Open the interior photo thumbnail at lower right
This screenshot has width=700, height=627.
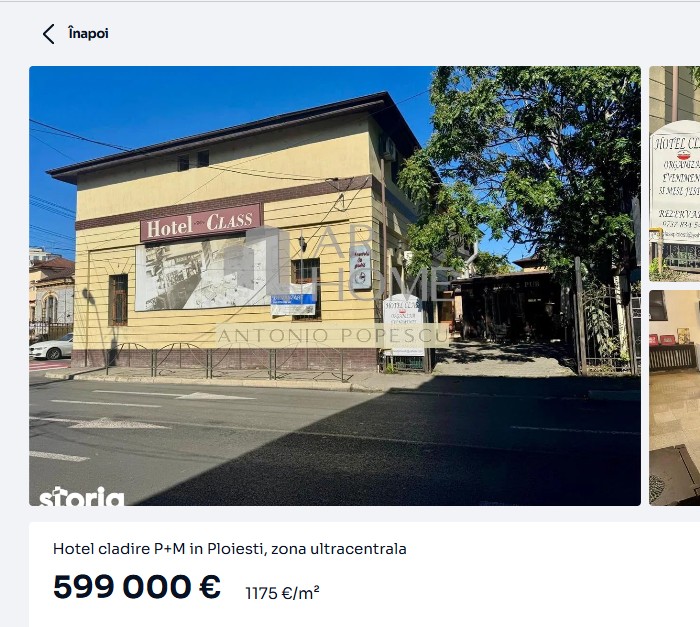click(x=675, y=398)
